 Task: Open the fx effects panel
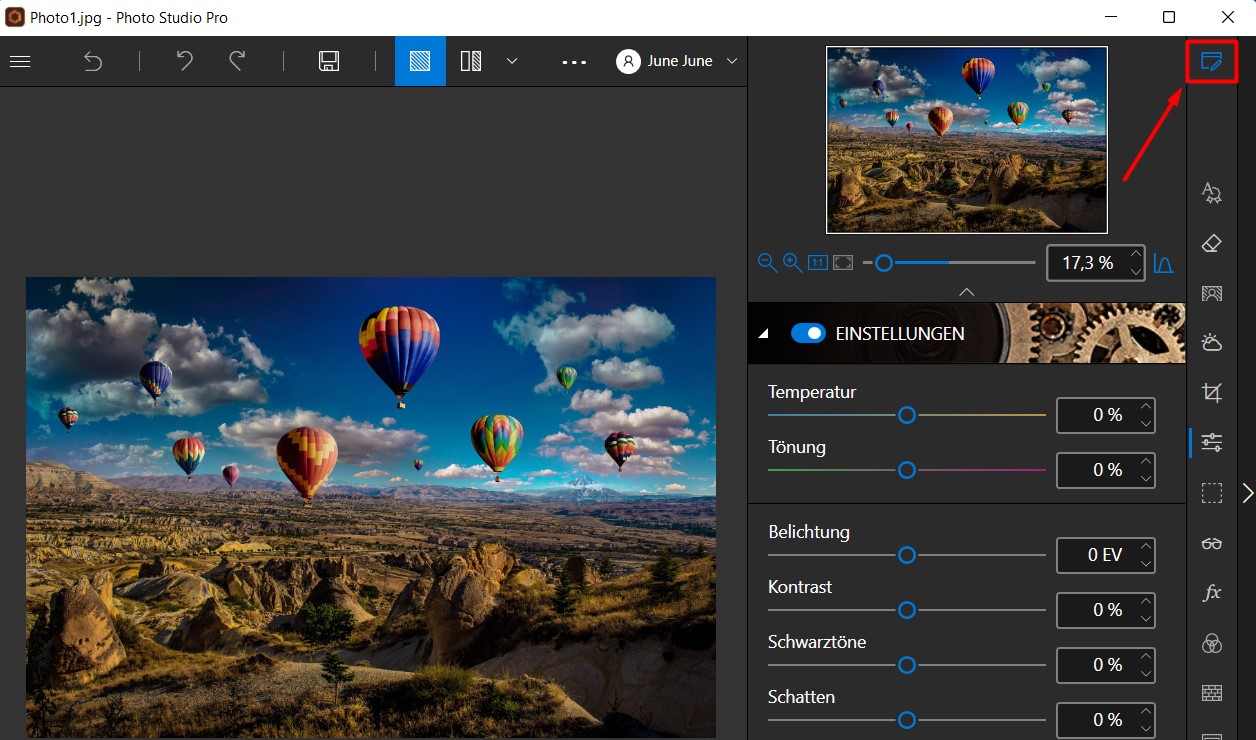coord(1211,593)
